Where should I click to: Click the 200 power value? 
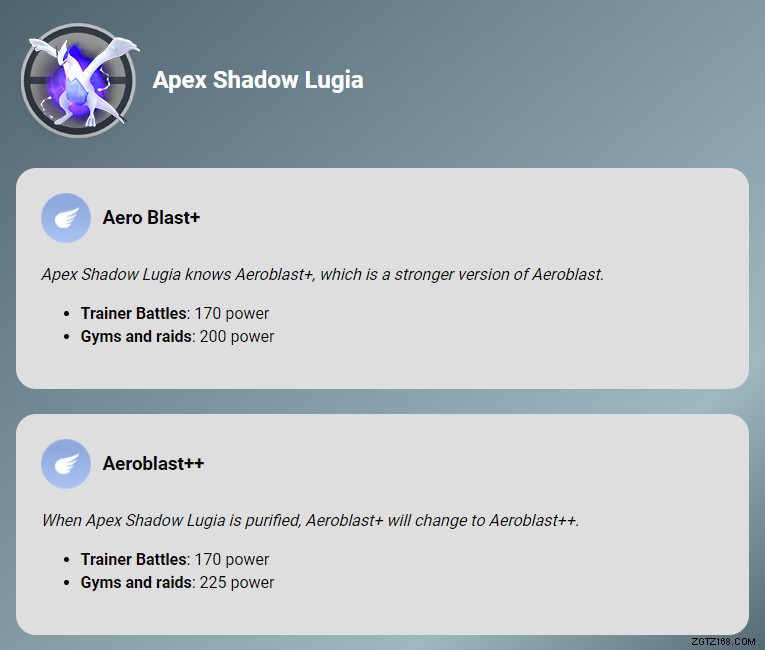237,336
